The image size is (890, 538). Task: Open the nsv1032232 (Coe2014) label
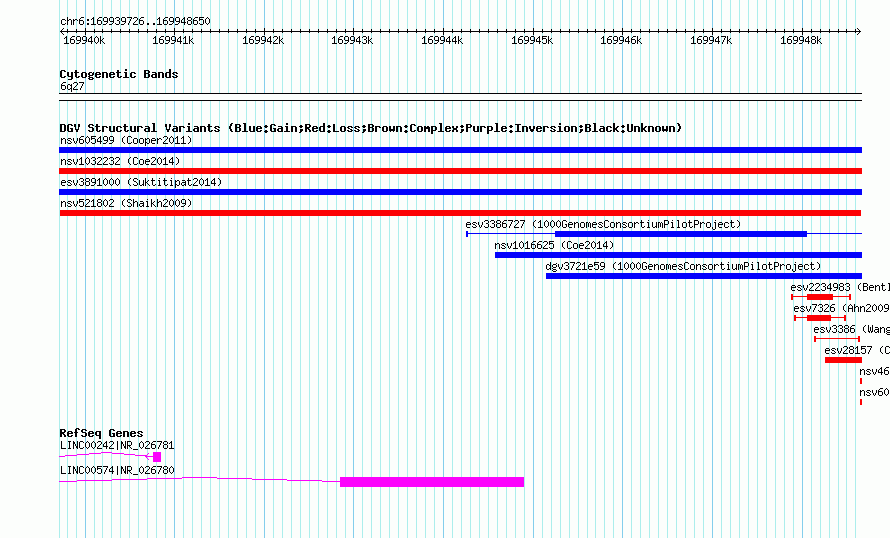pos(120,161)
